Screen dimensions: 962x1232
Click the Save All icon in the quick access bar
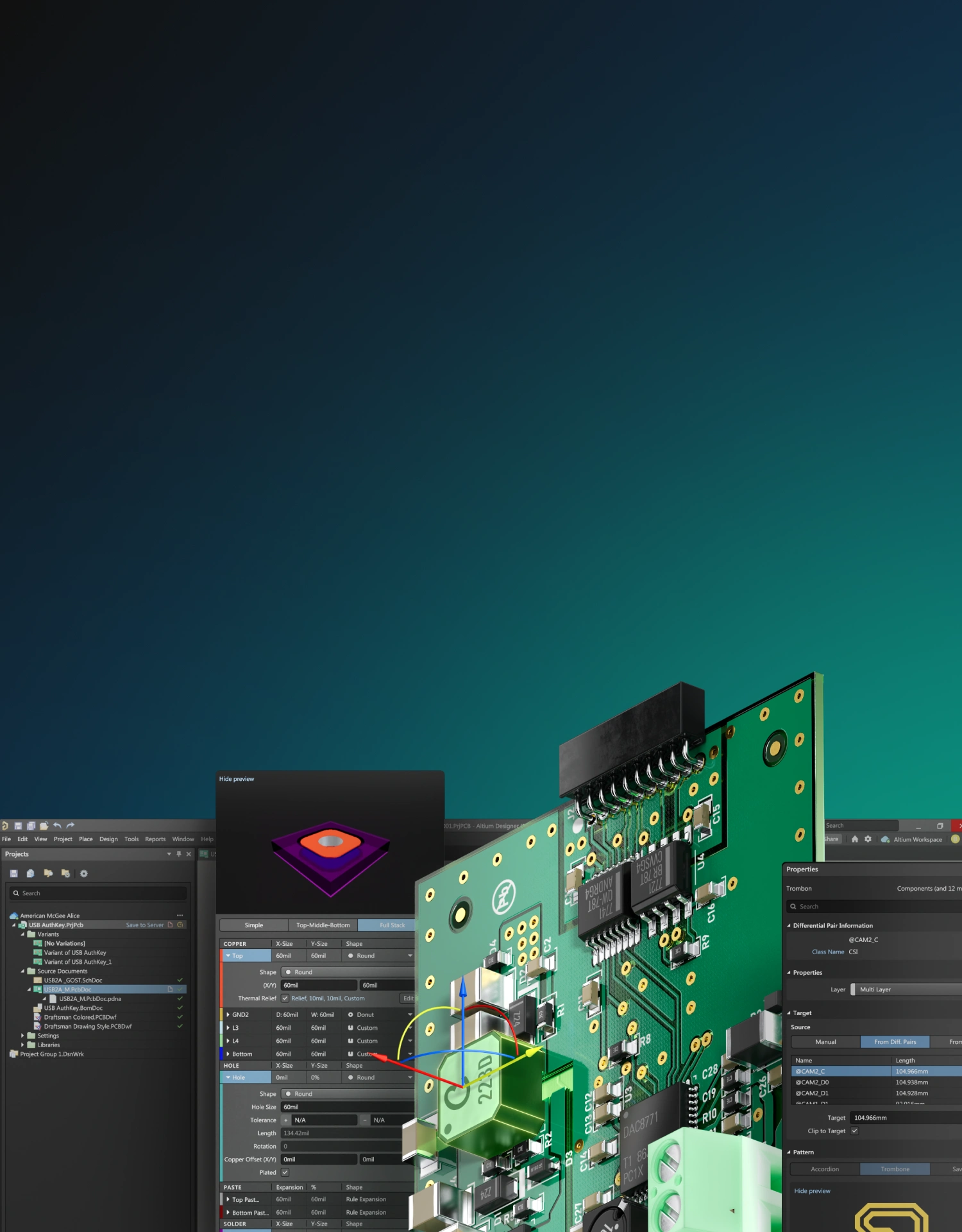(31, 826)
